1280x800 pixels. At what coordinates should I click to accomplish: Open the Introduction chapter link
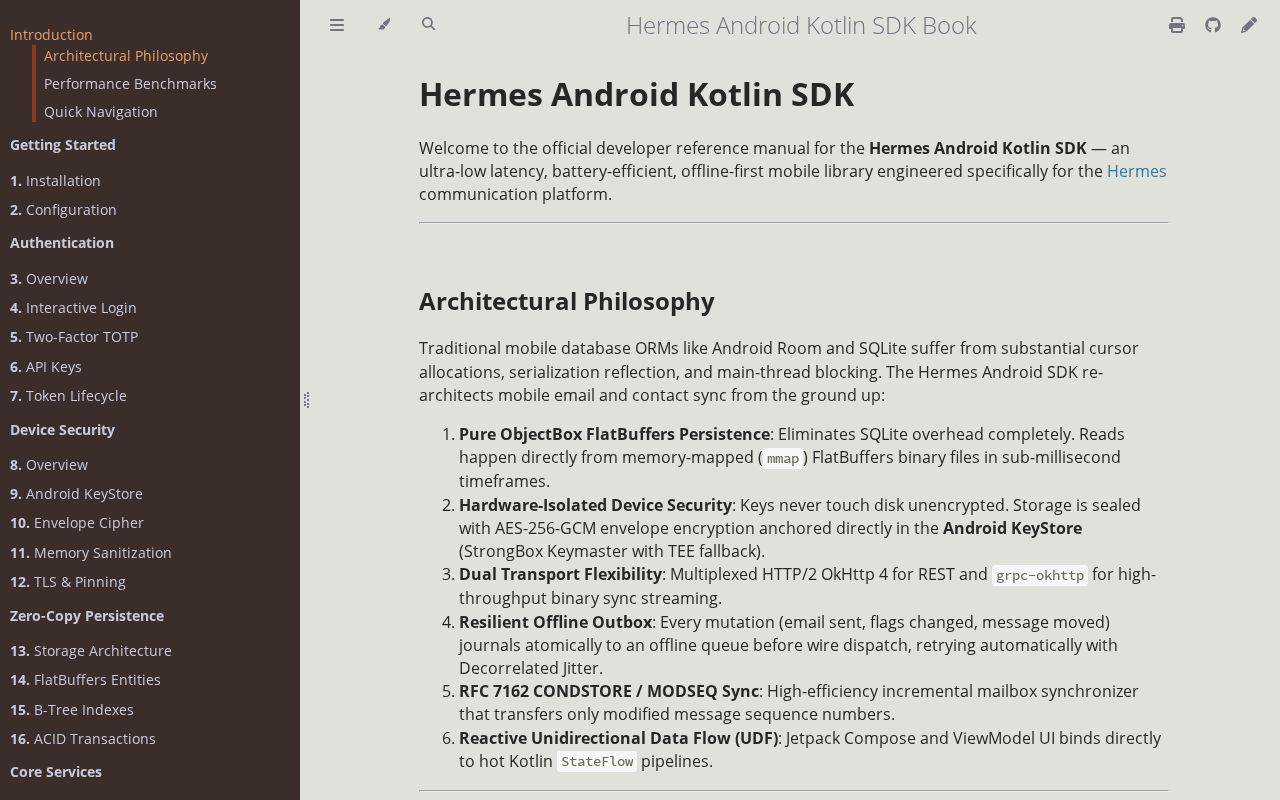[51, 34]
